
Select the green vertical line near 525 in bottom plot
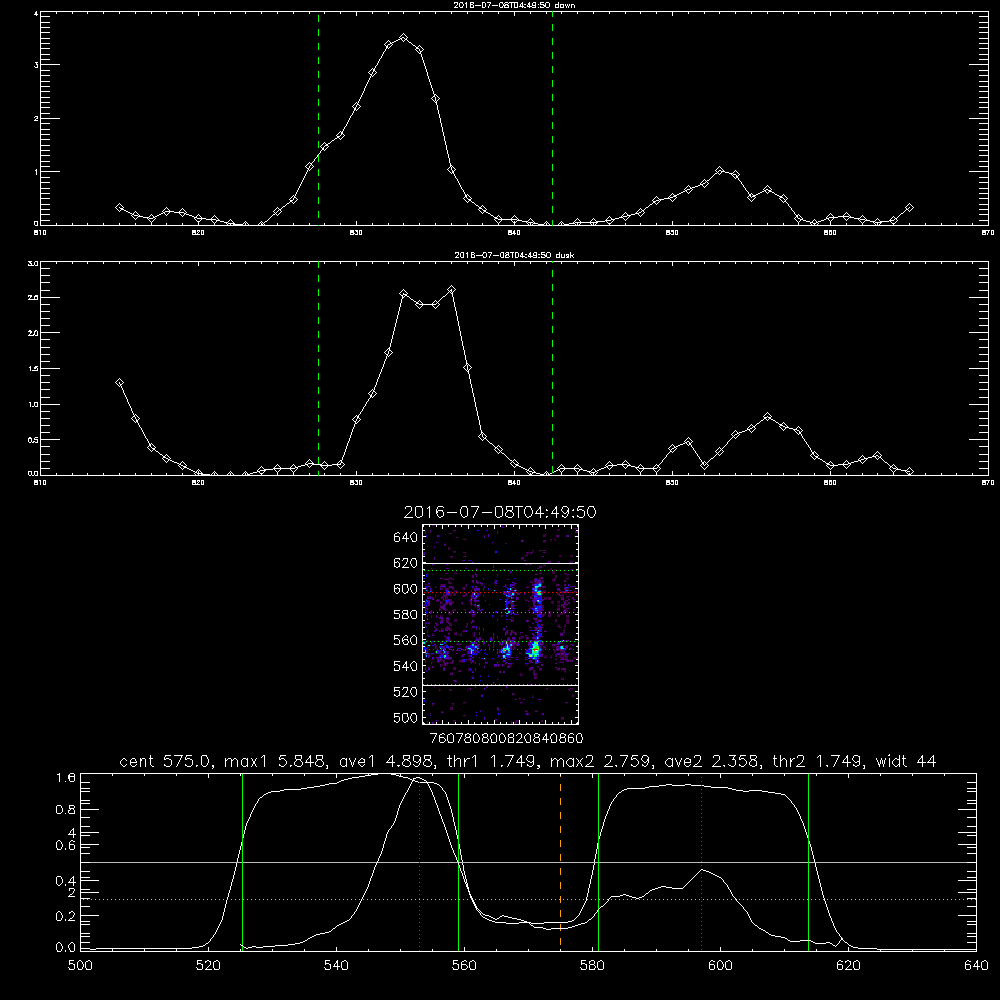242,861
